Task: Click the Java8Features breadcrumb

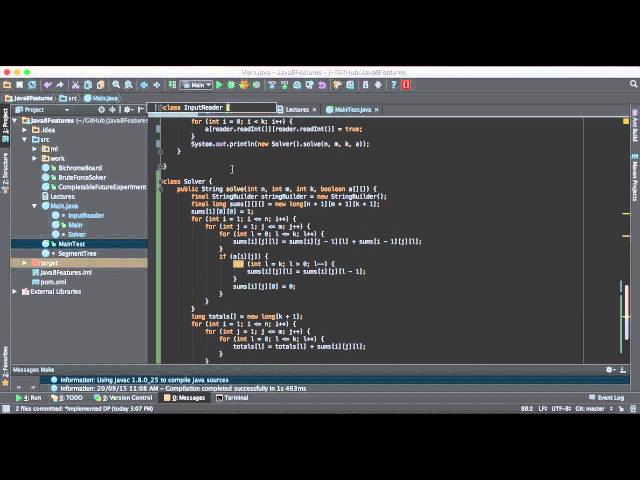Action: point(29,98)
